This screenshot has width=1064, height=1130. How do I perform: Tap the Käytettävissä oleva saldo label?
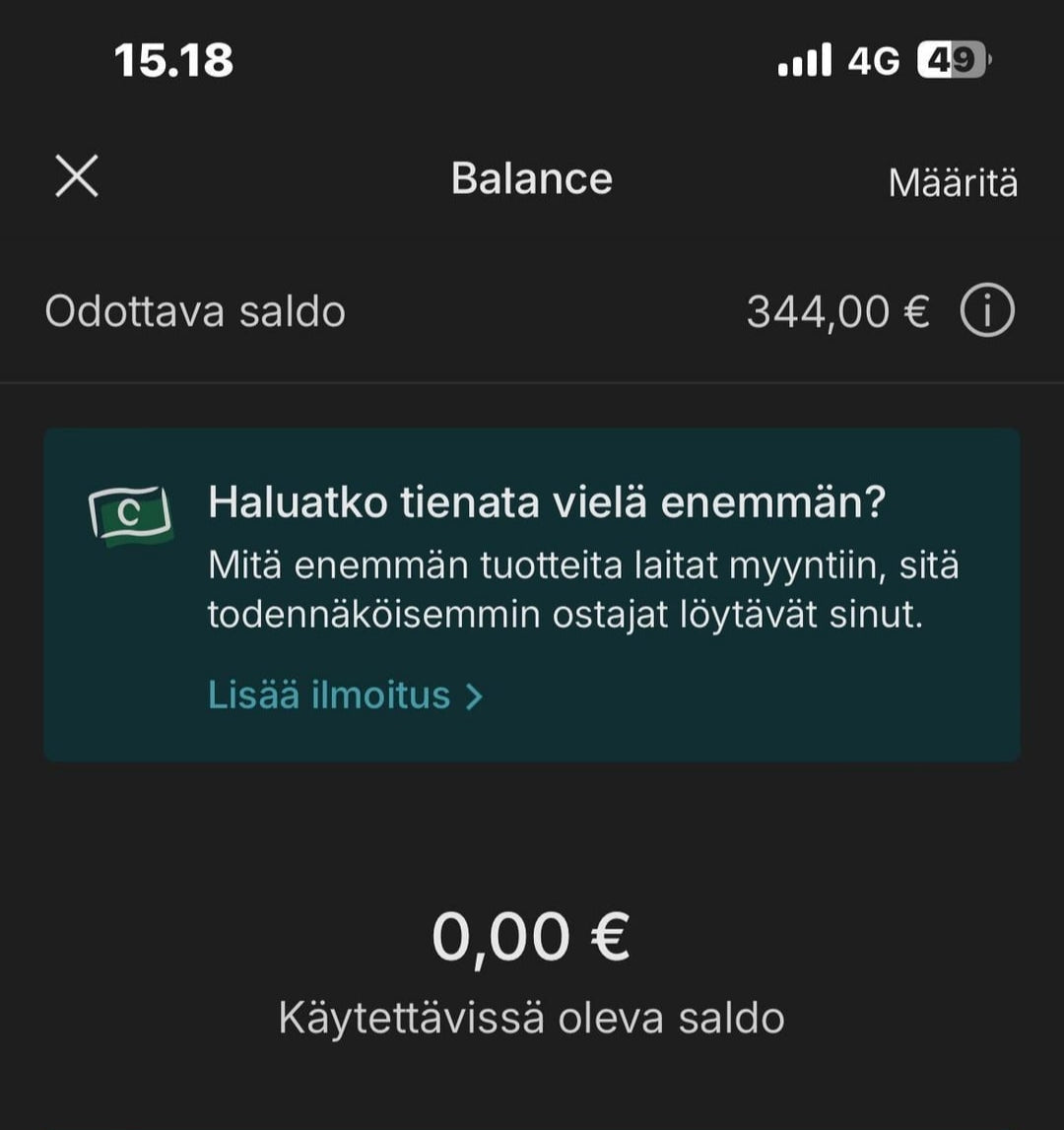pyautogui.click(x=531, y=1018)
